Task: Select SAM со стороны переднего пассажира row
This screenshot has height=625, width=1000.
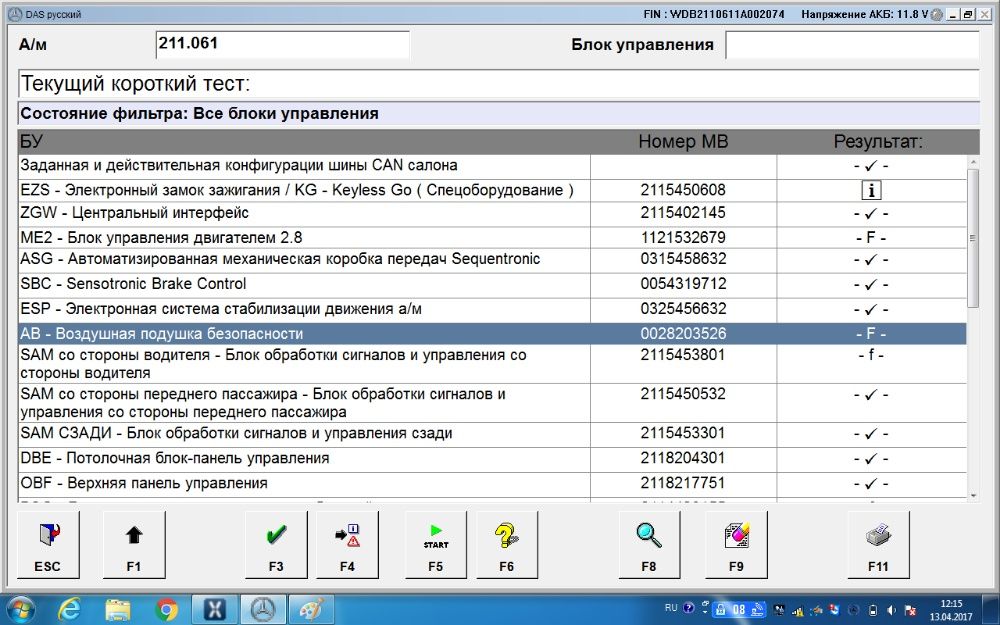Action: 492,403
